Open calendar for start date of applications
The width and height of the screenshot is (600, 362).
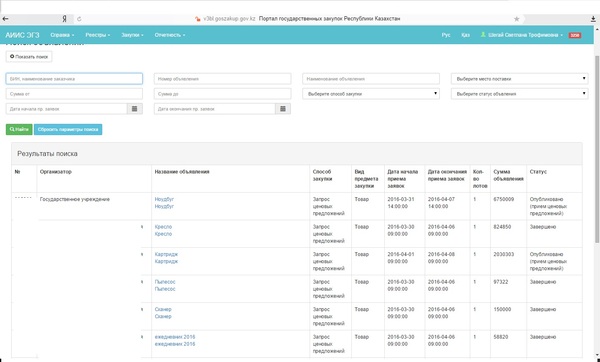coord(134,109)
